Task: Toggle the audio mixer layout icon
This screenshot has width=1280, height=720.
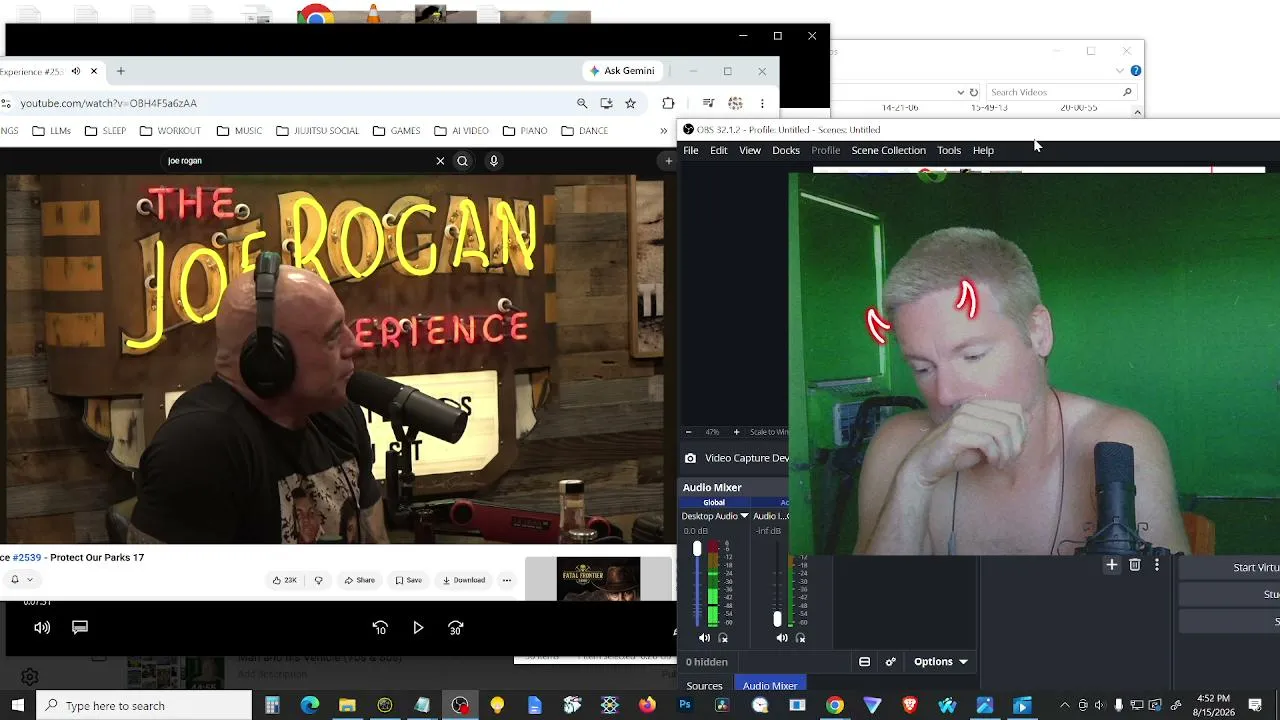Action: click(x=864, y=662)
